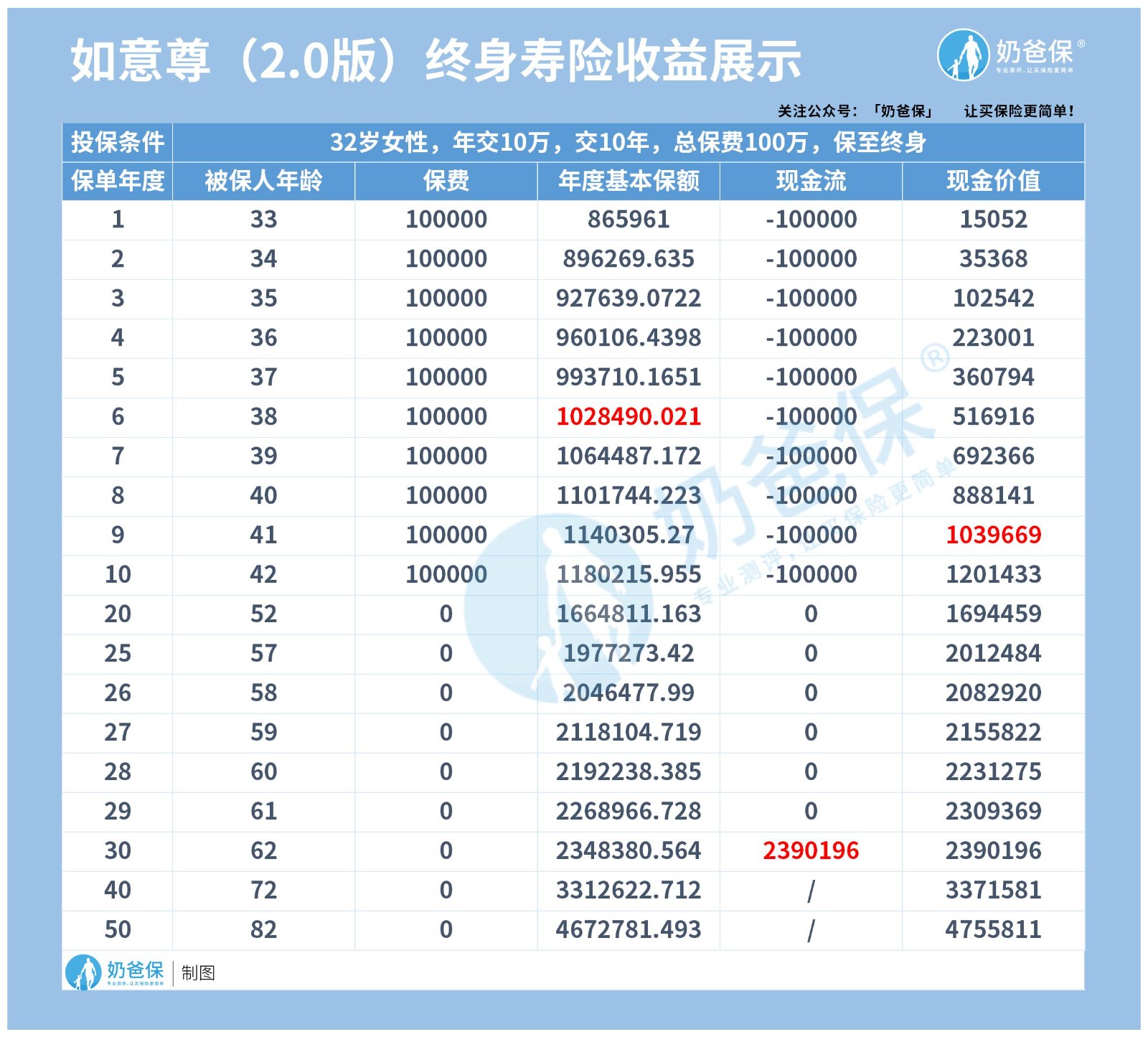Select the 保单年度 column header

tap(118, 181)
